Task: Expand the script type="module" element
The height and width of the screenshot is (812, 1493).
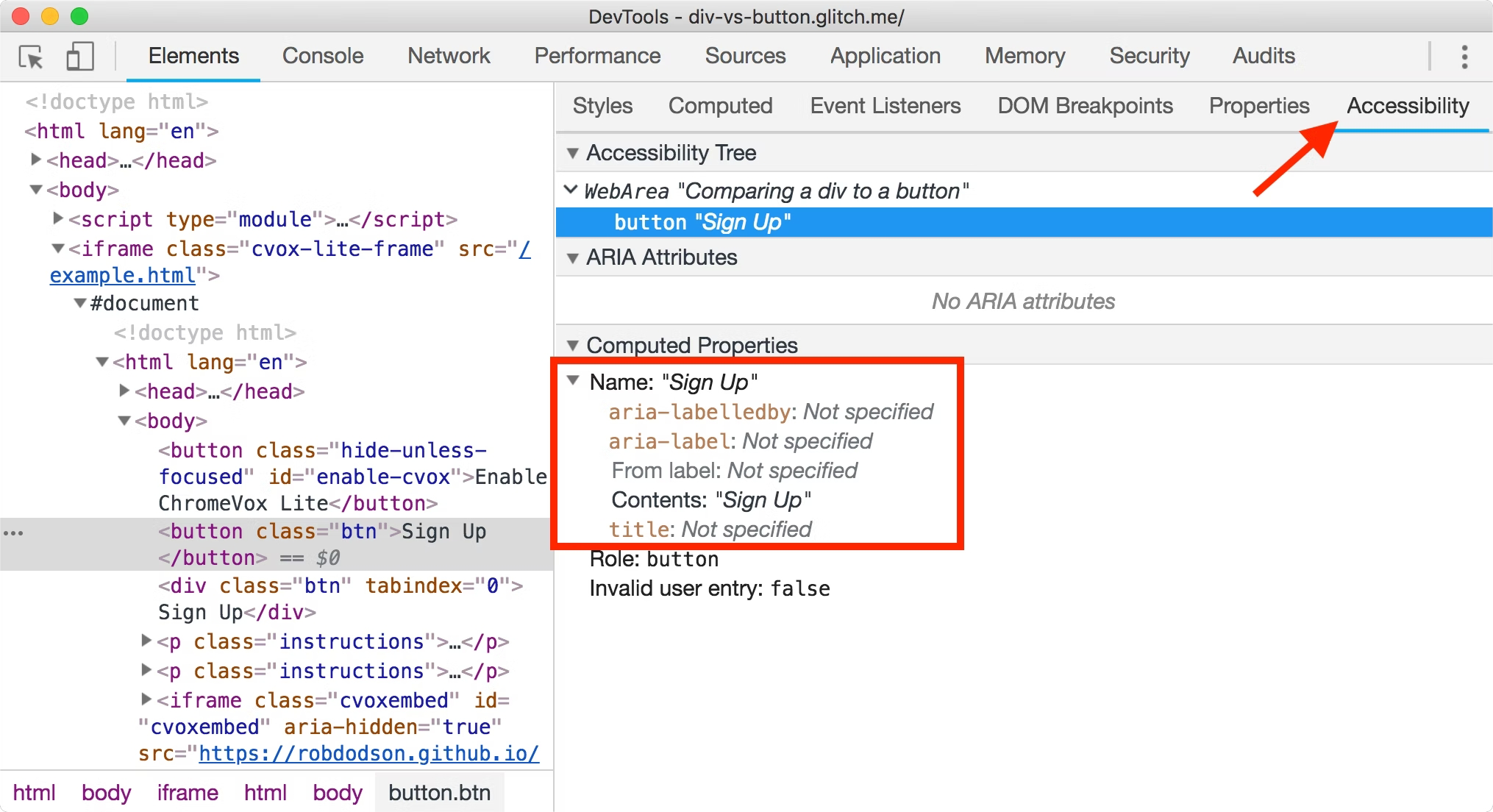Action: coord(58,218)
